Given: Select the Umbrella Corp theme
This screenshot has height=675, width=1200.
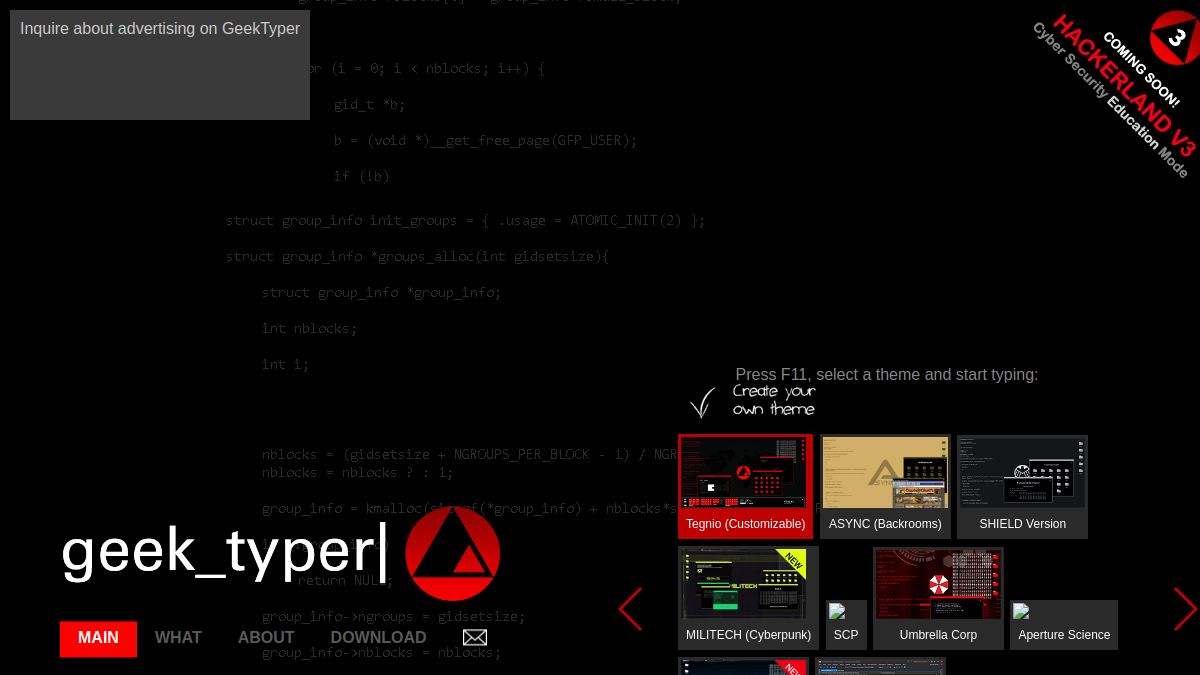Looking at the screenshot, I should 938,598.
